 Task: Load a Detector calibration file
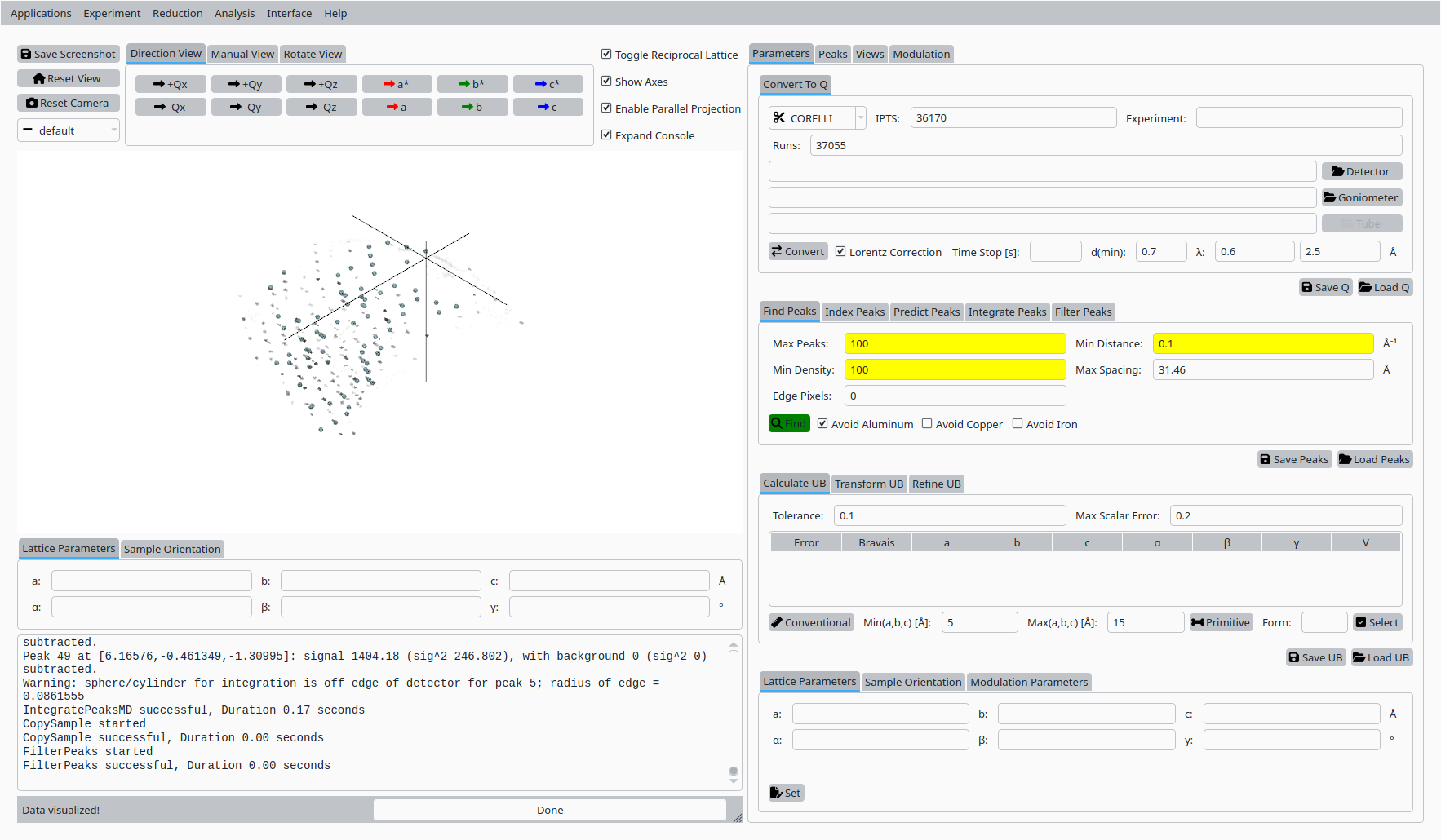coord(1361,171)
